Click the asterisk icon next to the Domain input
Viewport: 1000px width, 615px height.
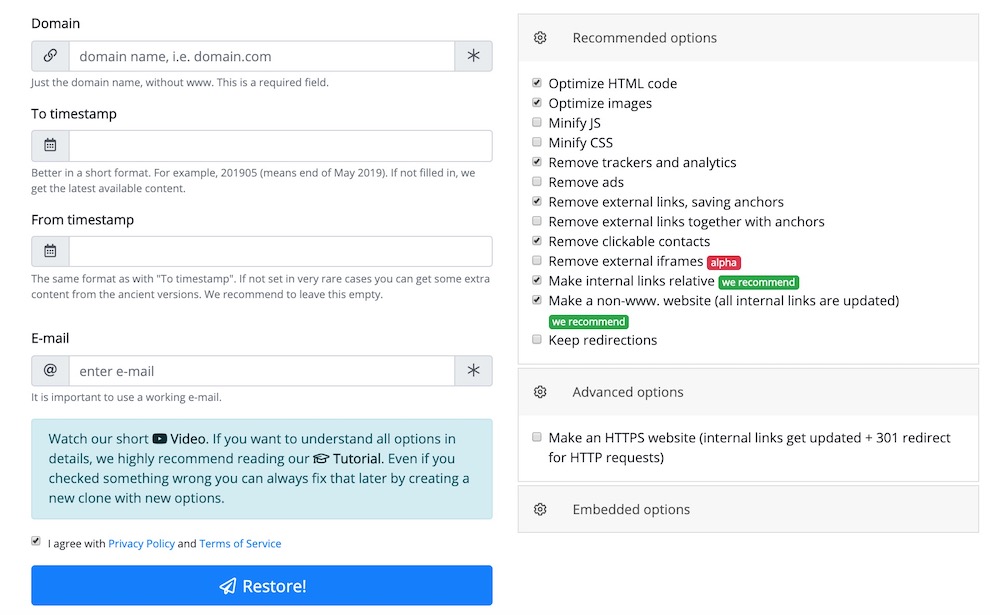pyautogui.click(x=473, y=56)
